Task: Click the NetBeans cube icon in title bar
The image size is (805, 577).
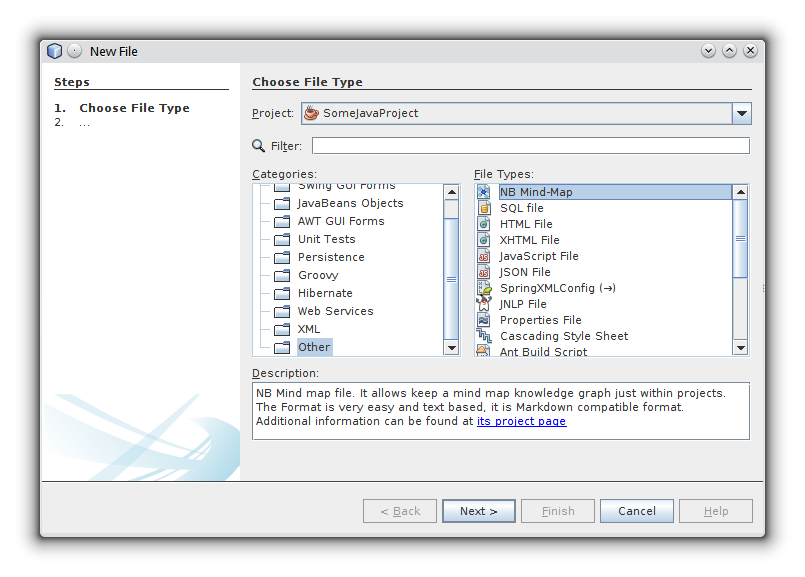Action: tap(54, 51)
